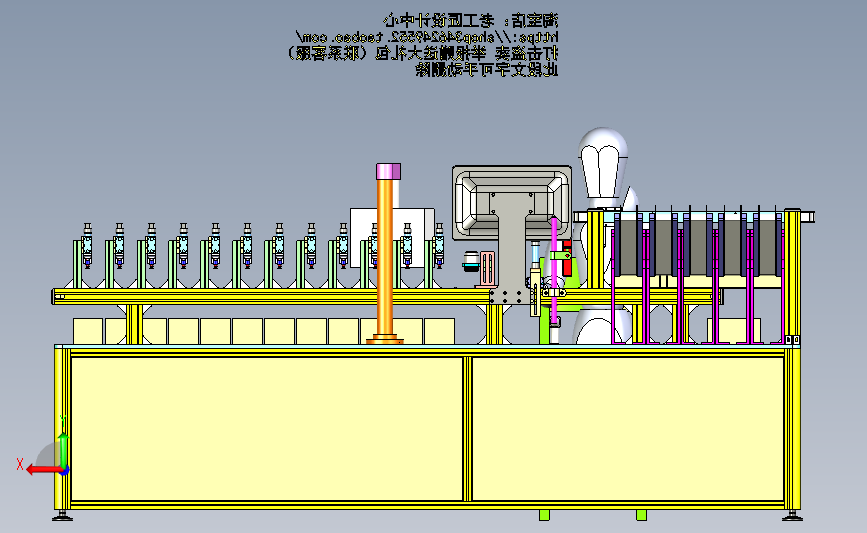867x533 pixels.
Task: Click the red X-axis arrow of the triad
Action: click(44, 470)
